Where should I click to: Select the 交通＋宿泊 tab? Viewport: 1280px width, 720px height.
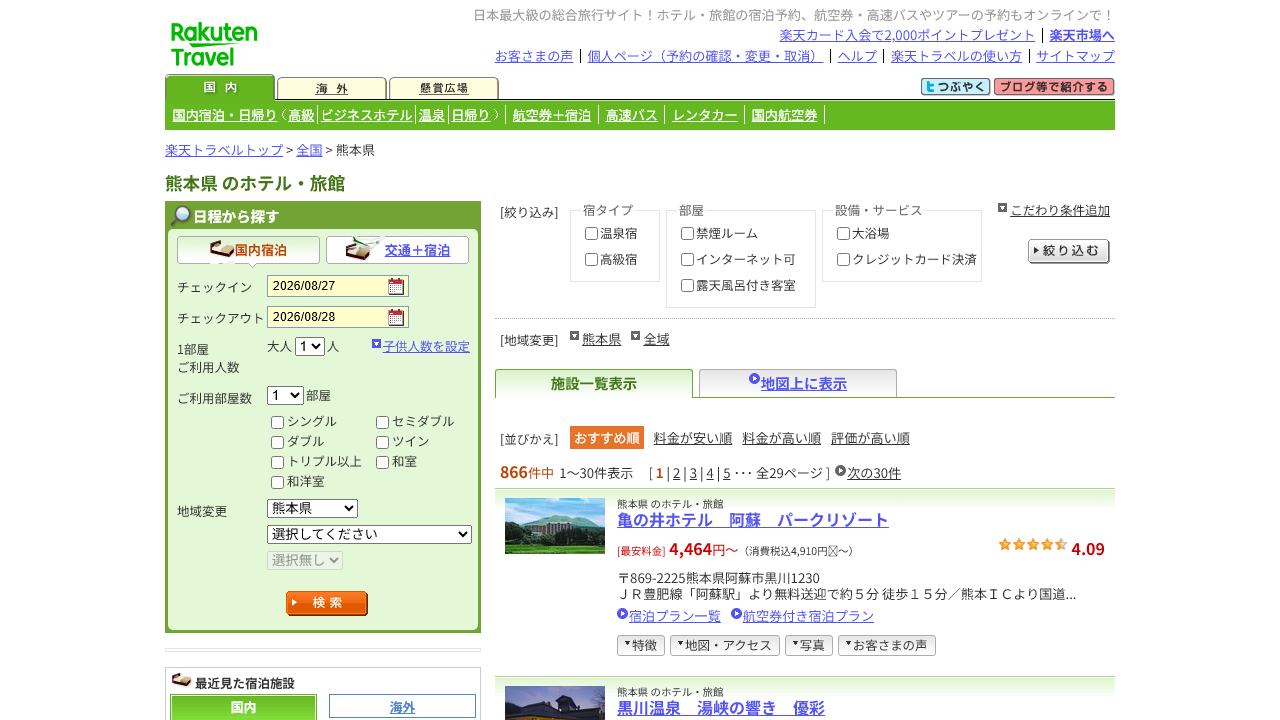pyautogui.click(x=397, y=250)
